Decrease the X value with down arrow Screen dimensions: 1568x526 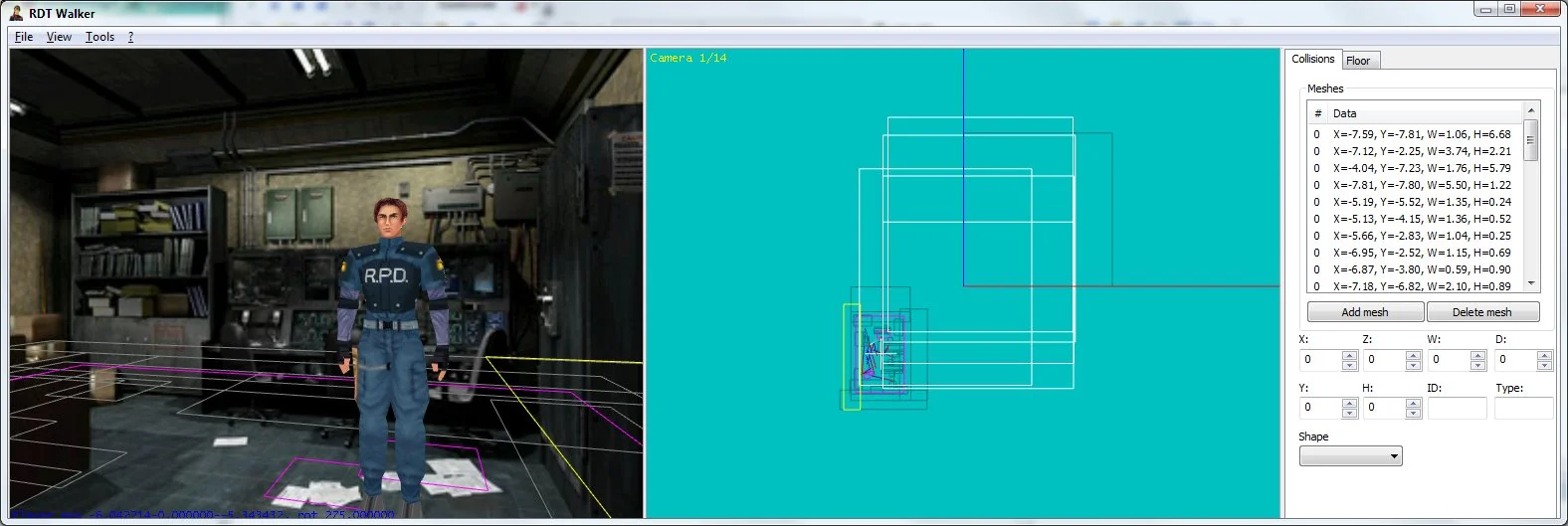(1350, 365)
